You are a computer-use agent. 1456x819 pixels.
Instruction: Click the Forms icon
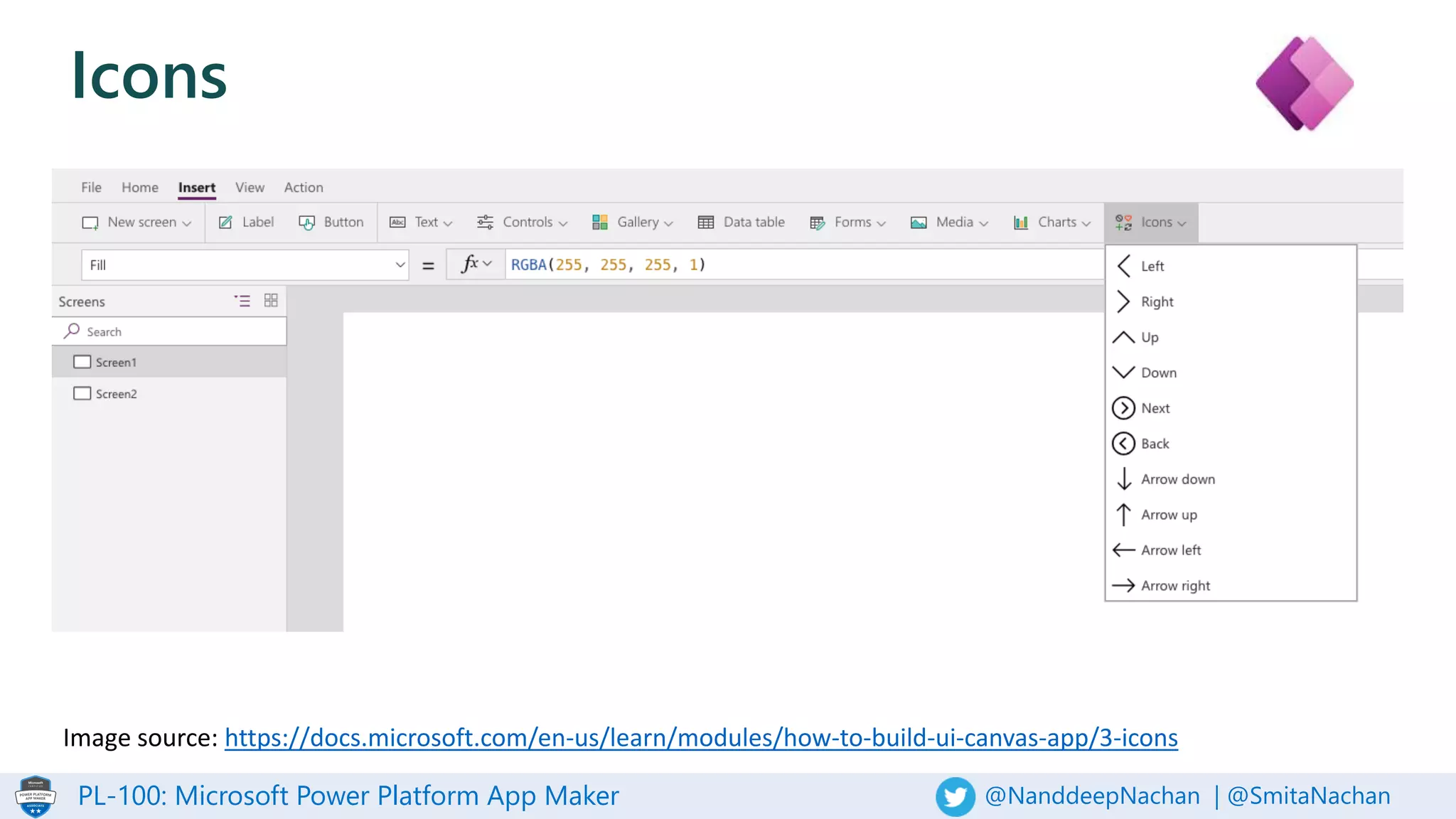[818, 223]
